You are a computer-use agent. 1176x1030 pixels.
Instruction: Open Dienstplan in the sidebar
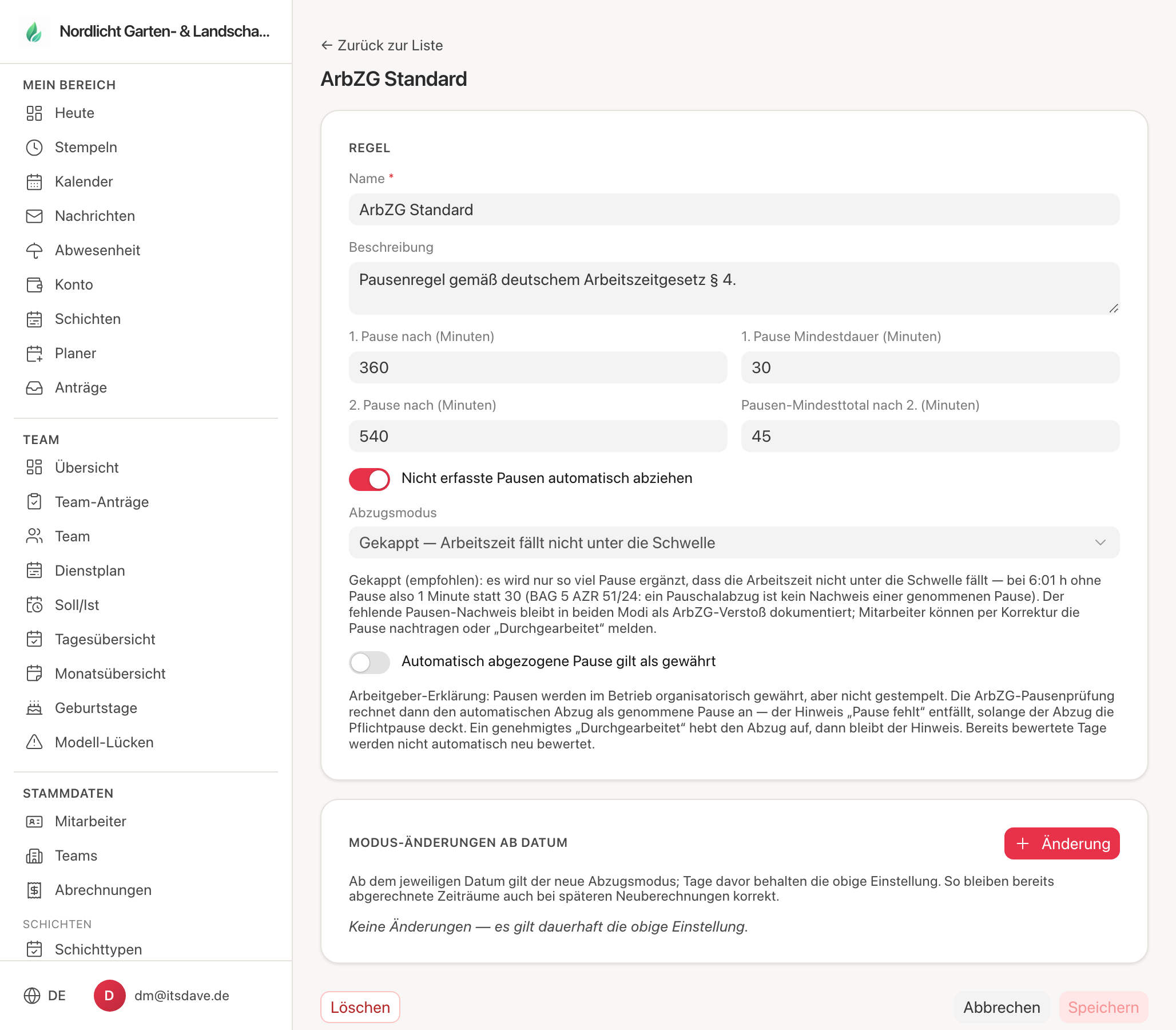tap(90, 571)
